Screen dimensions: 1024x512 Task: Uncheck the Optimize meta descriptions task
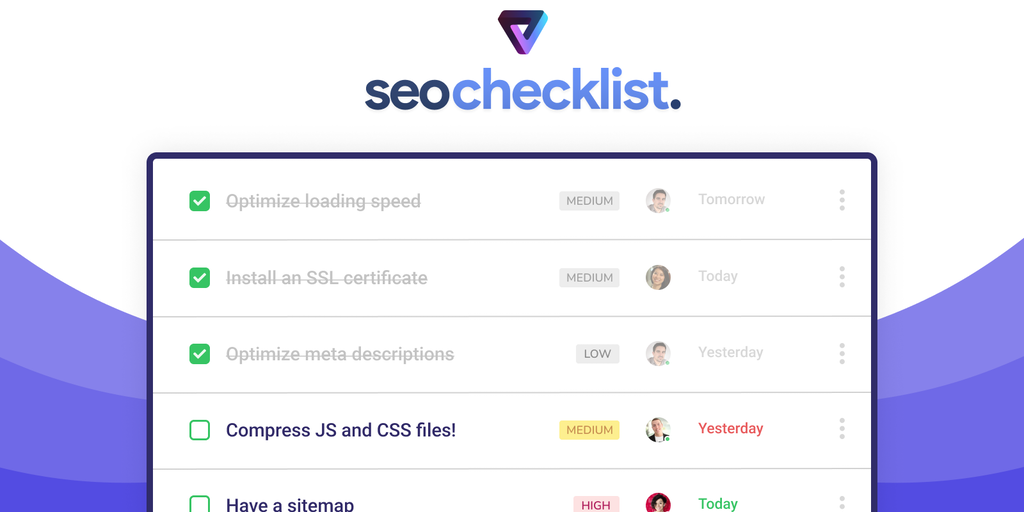[x=200, y=354]
